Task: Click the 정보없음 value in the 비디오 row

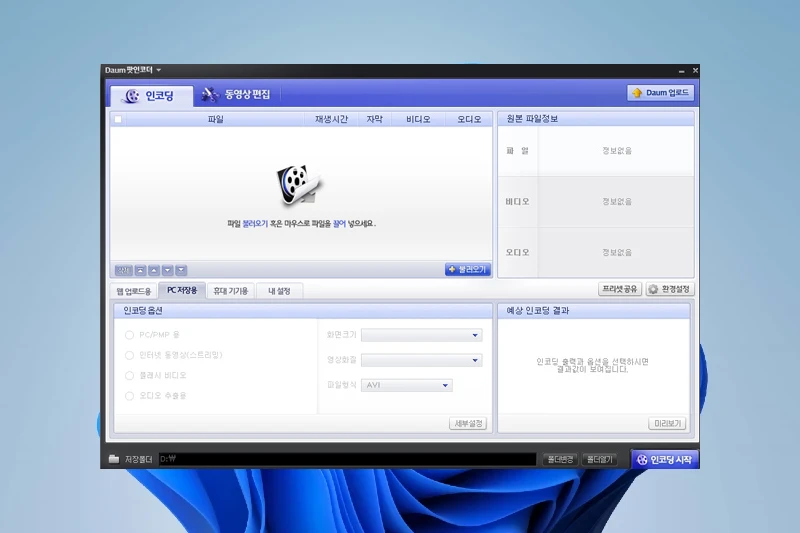Action: pyautogui.click(x=617, y=201)
